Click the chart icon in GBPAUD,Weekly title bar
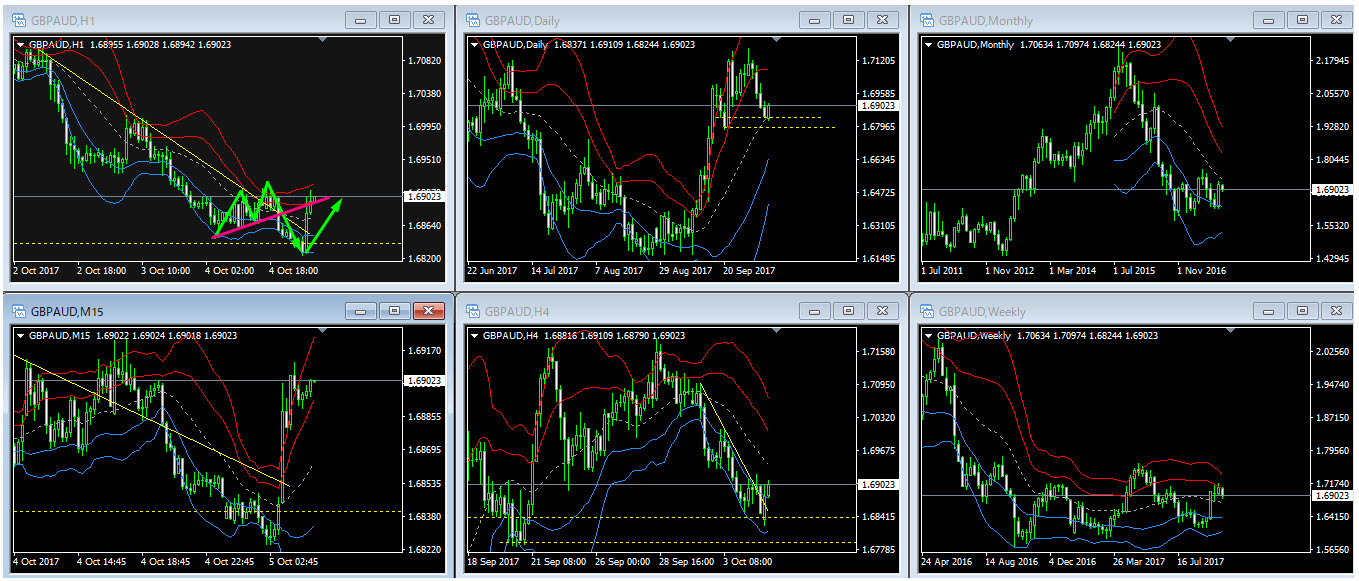Screen dimensions: 1359x581 point(925,311)
